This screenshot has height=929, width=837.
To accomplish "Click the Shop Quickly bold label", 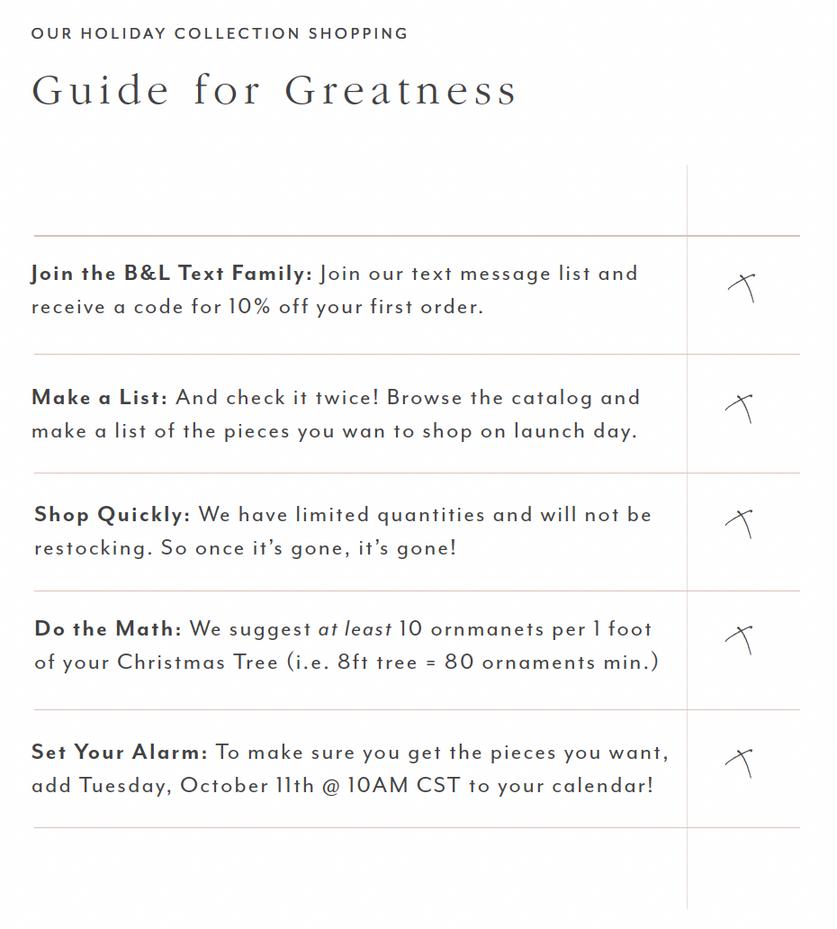I will point(113,514).
